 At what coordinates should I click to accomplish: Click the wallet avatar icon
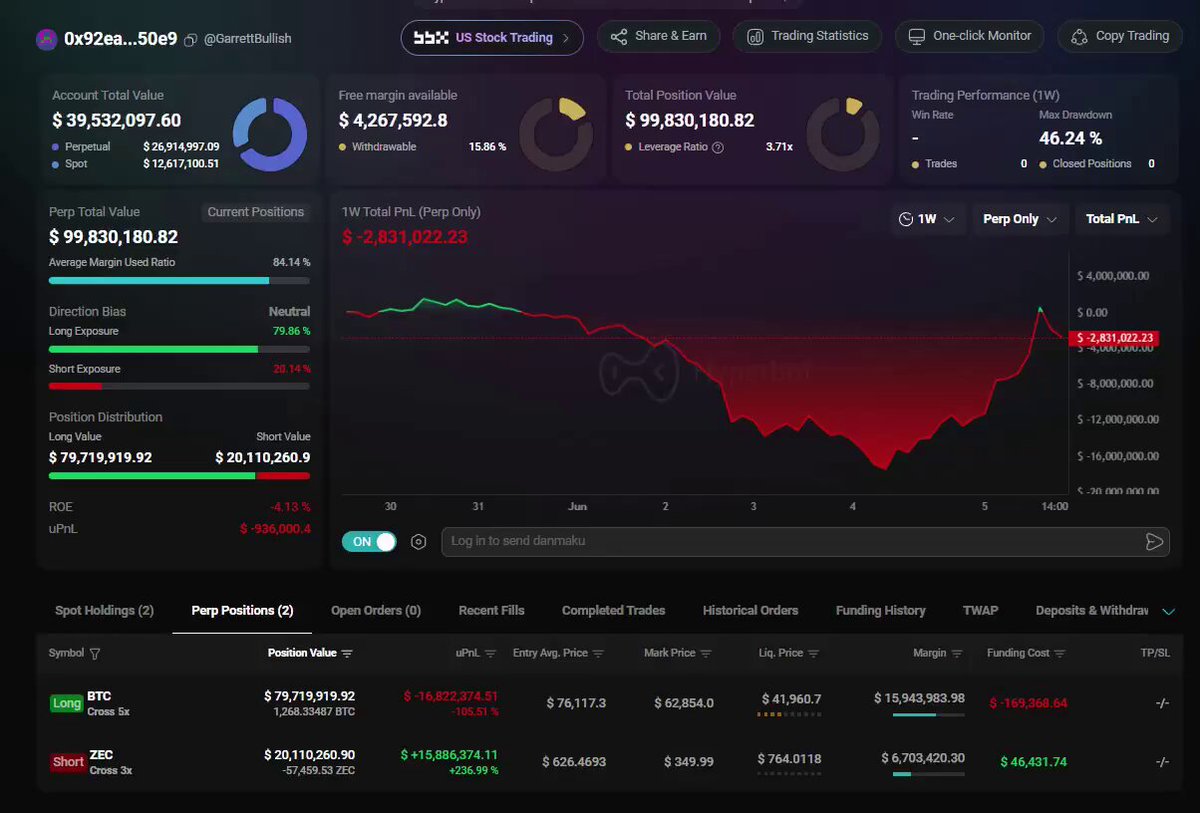[46, 39]
